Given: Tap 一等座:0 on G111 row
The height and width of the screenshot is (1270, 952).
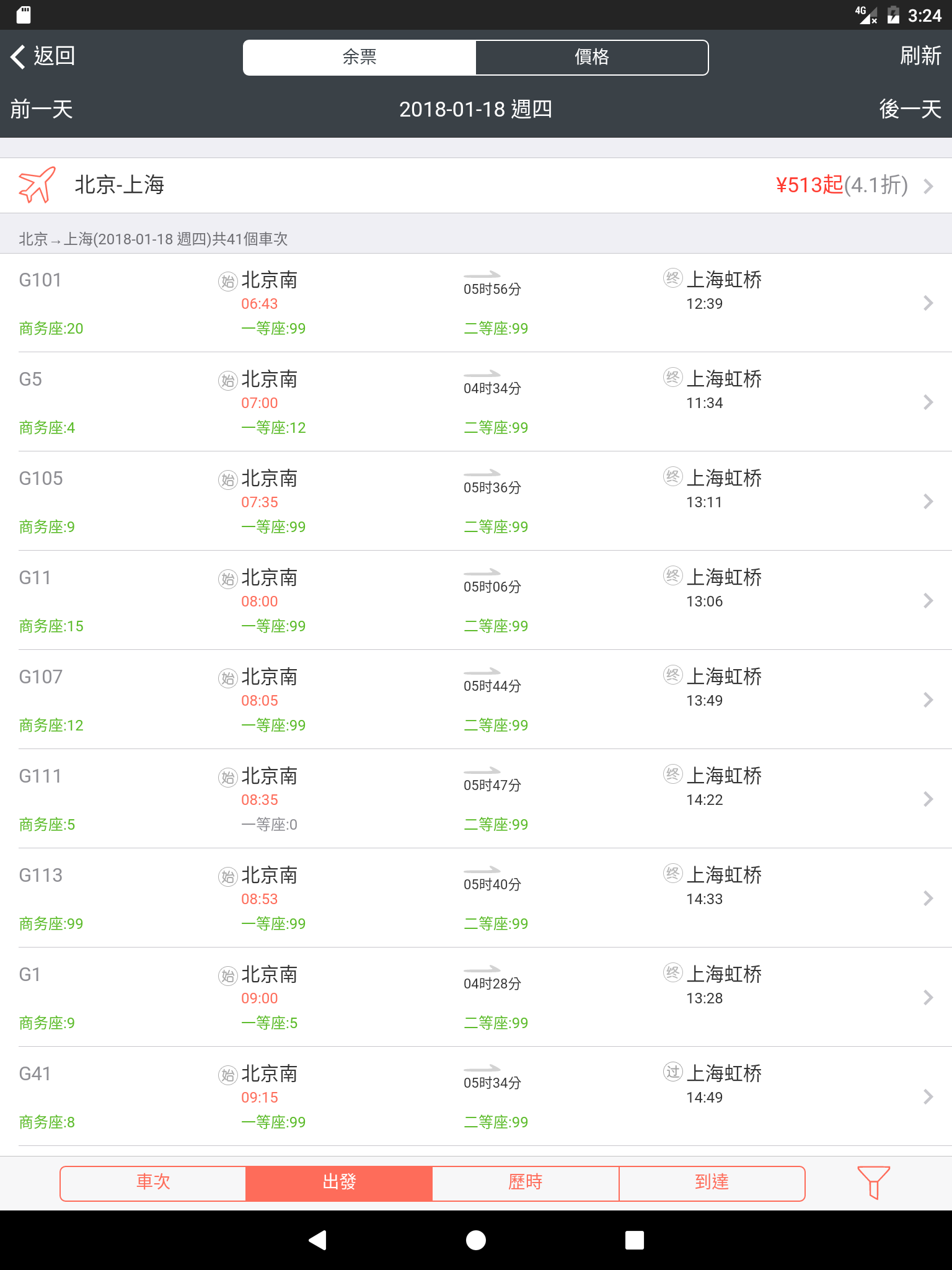Looking at the screenshot, I should click(269, 825).
